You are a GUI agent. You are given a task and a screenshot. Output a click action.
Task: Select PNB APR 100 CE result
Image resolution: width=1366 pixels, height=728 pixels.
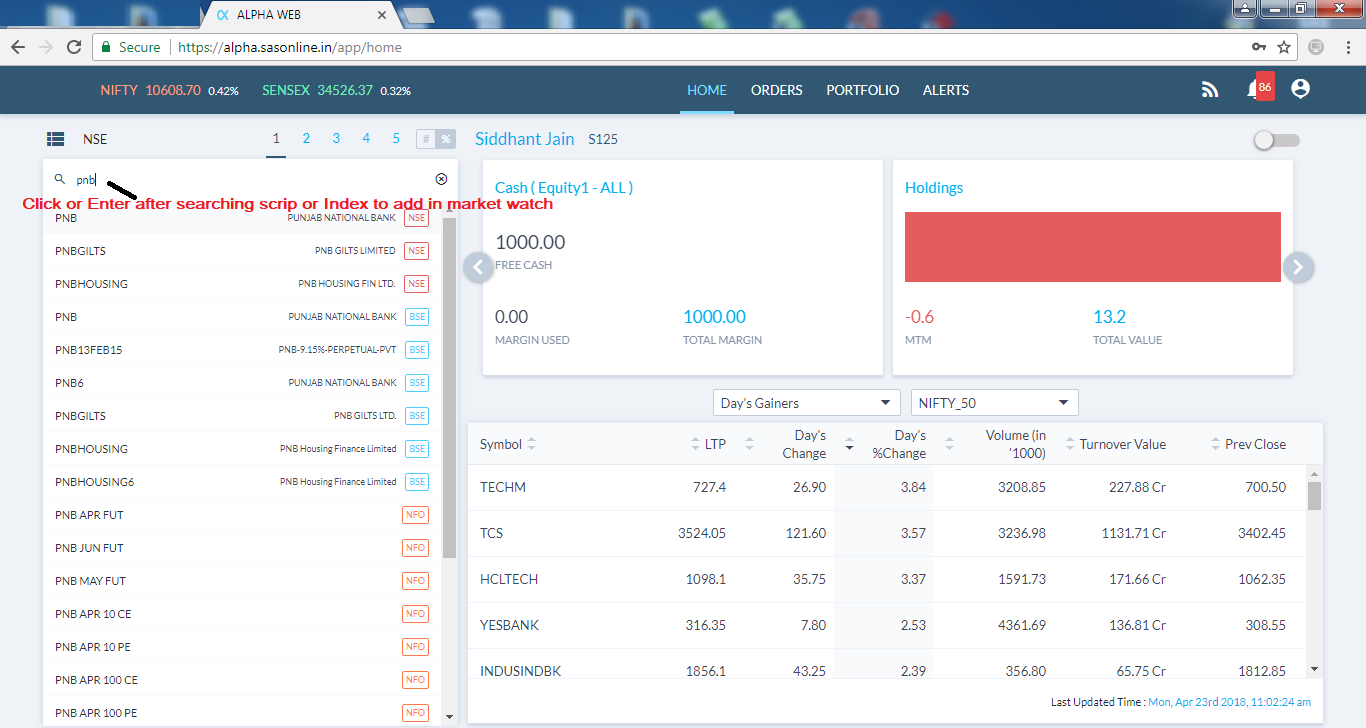coord(242,679)
